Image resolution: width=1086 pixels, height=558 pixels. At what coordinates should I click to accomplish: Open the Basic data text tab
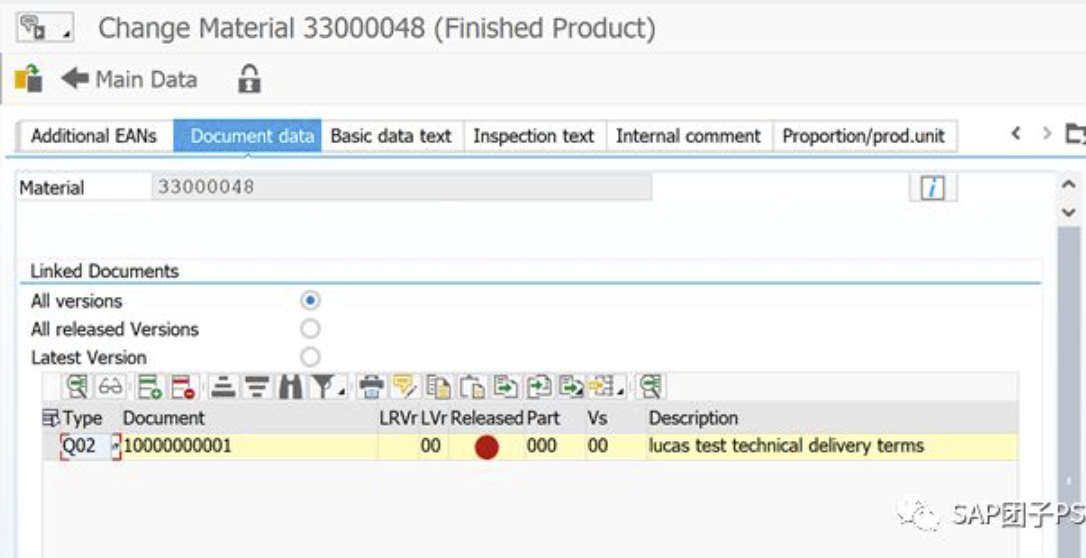tap(391, 136)
